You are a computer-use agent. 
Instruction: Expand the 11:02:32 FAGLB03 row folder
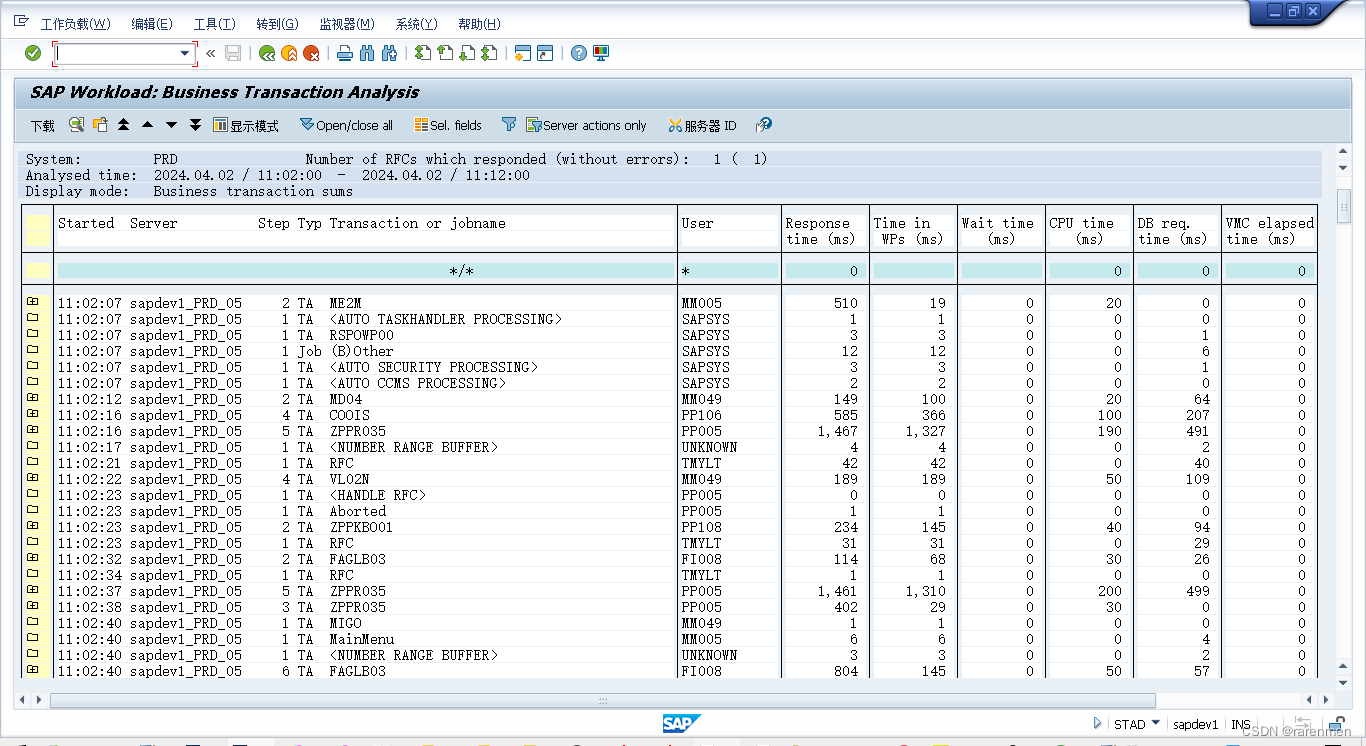pyautogui.click(x=33, y=558)
